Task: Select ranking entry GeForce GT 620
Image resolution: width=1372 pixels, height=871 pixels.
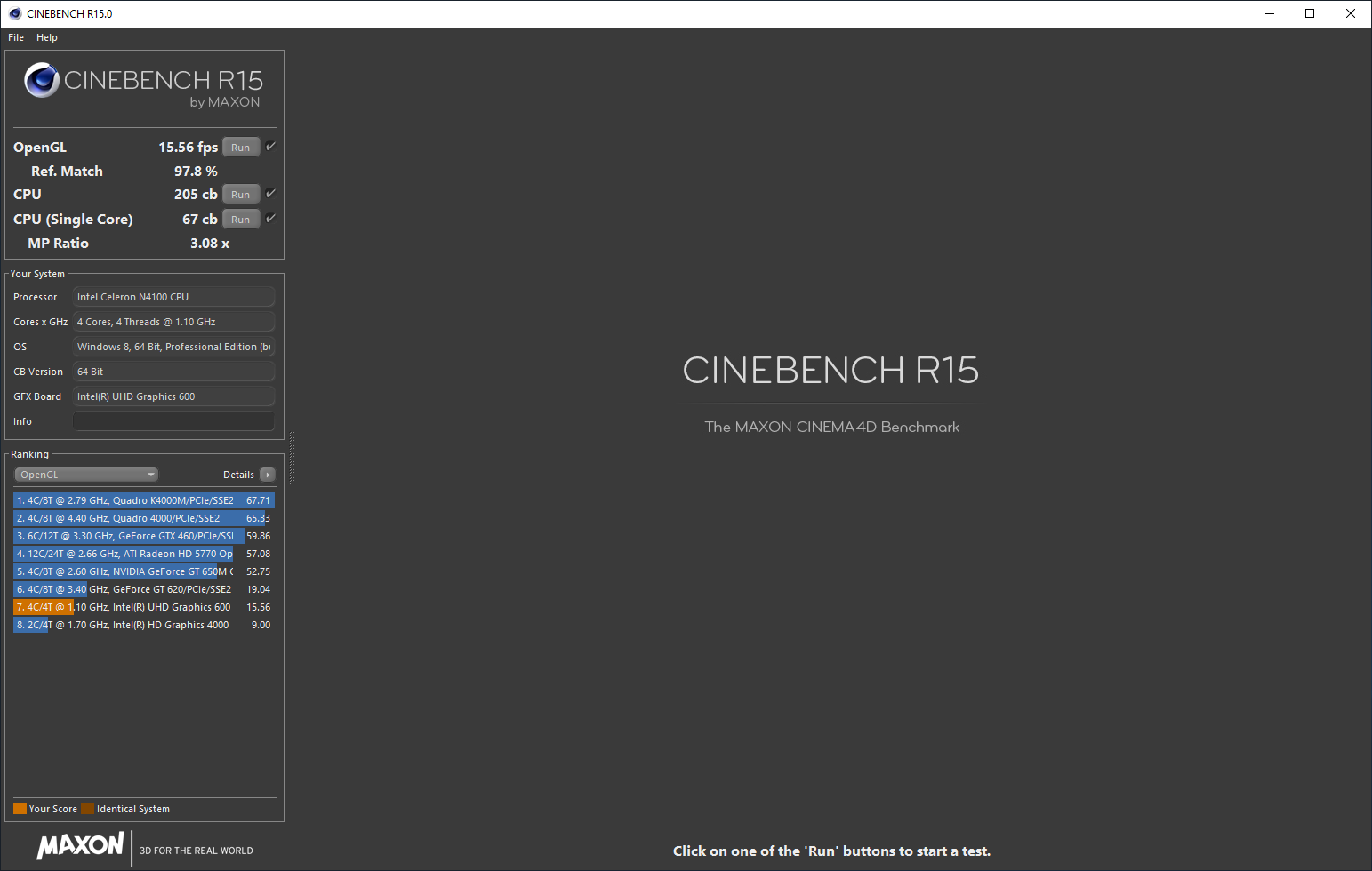Action: pyautogui.click(x=144, y=589)
